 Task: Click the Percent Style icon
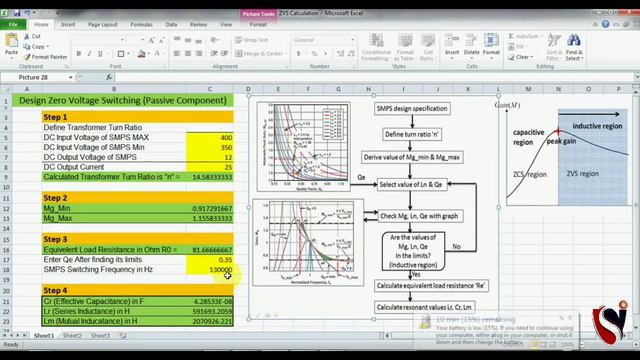(x=314, y=53)
